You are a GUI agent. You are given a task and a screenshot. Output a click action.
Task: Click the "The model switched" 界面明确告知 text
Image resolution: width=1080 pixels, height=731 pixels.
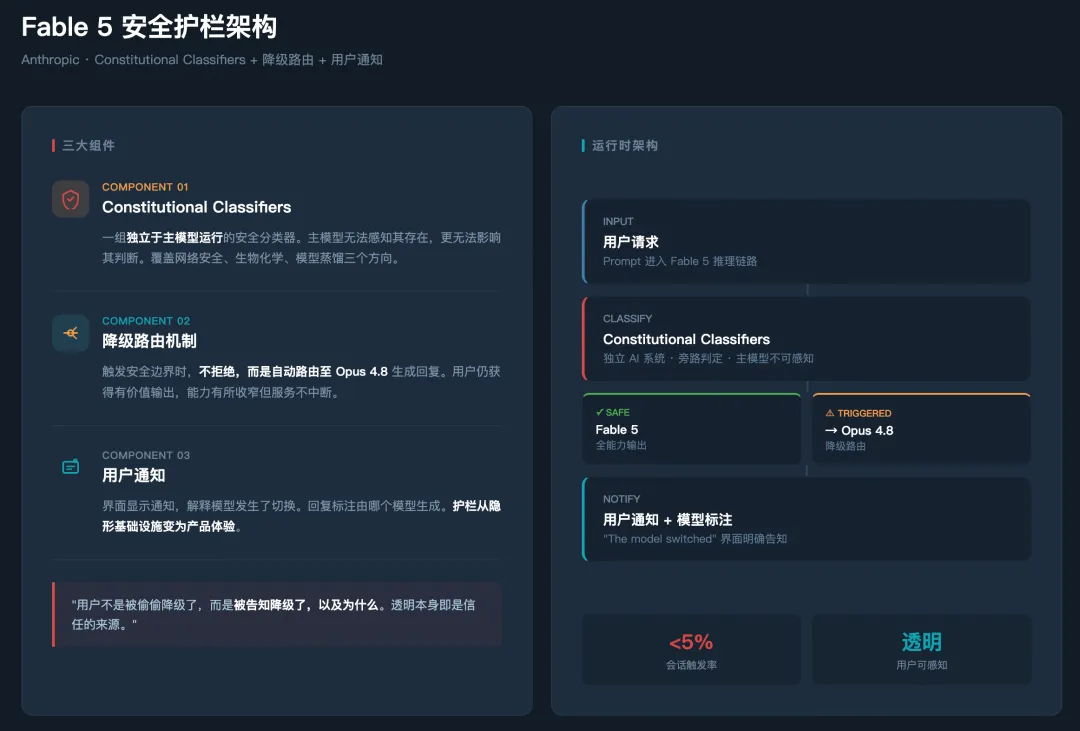click(695, 539)
